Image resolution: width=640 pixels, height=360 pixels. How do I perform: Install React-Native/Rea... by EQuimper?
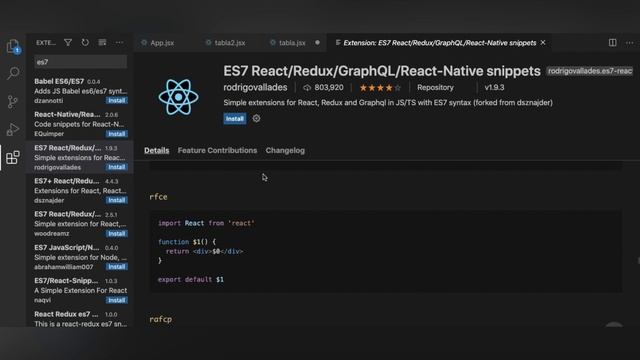[x=116, y=134]
